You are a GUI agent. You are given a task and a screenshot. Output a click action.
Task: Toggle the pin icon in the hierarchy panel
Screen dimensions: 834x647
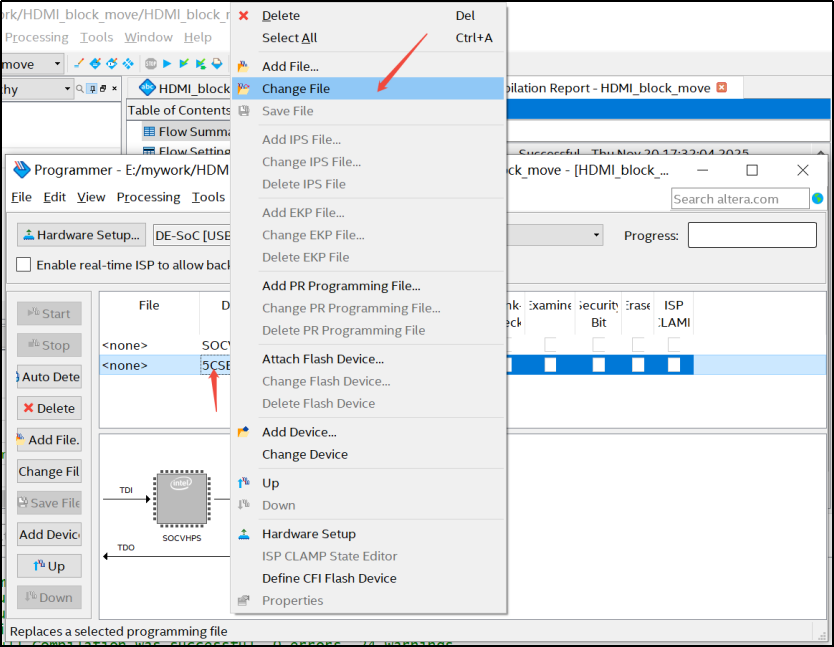(93, 89)
